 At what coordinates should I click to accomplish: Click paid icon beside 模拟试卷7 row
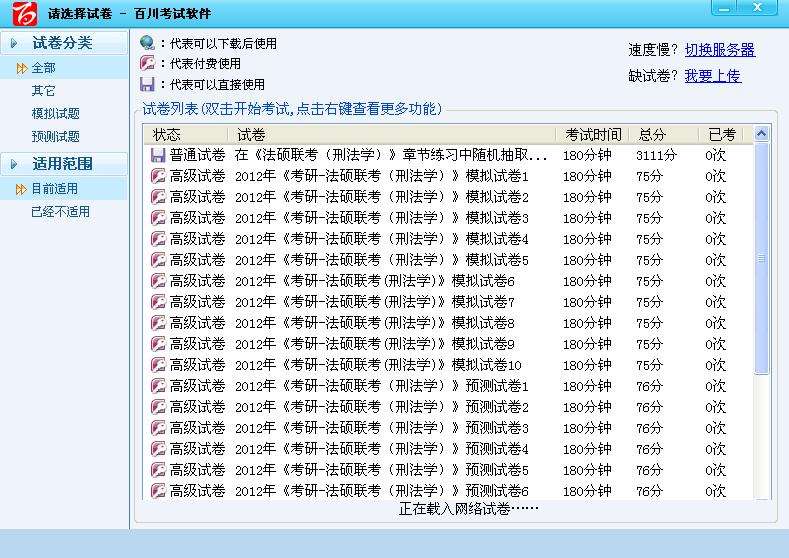(x=158, y=302)
